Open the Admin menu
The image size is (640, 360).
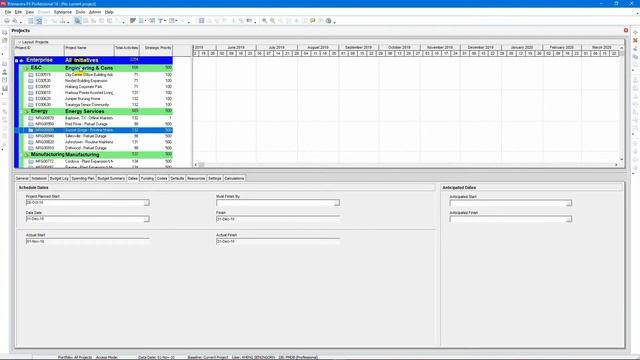point(95,12)
